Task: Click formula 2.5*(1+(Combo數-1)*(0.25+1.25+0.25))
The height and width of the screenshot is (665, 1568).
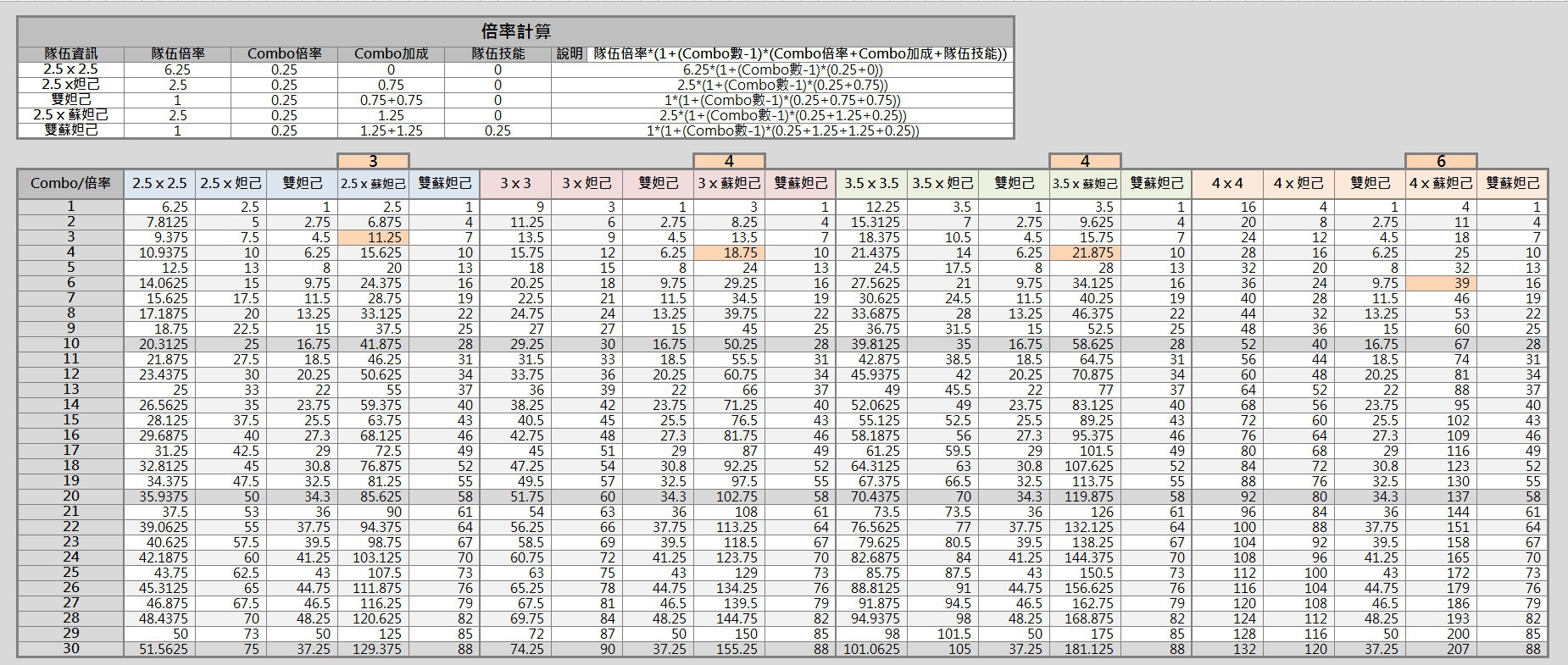Action: click(782, 115)
